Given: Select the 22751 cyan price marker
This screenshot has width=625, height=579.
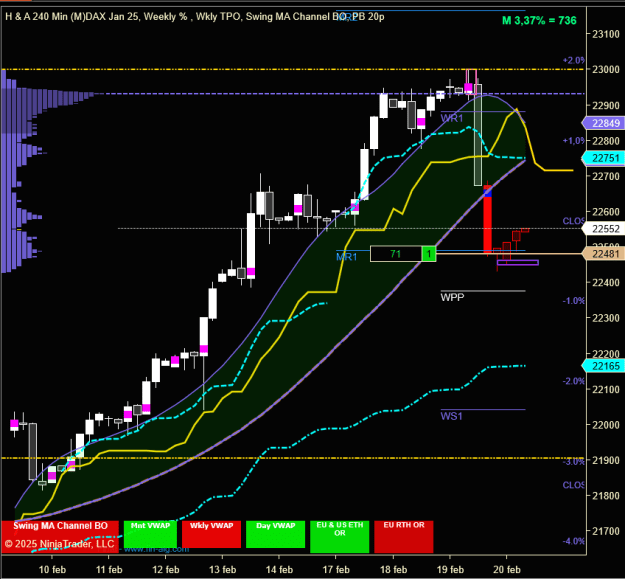Looking at the screenshot, I should point(603,158).
